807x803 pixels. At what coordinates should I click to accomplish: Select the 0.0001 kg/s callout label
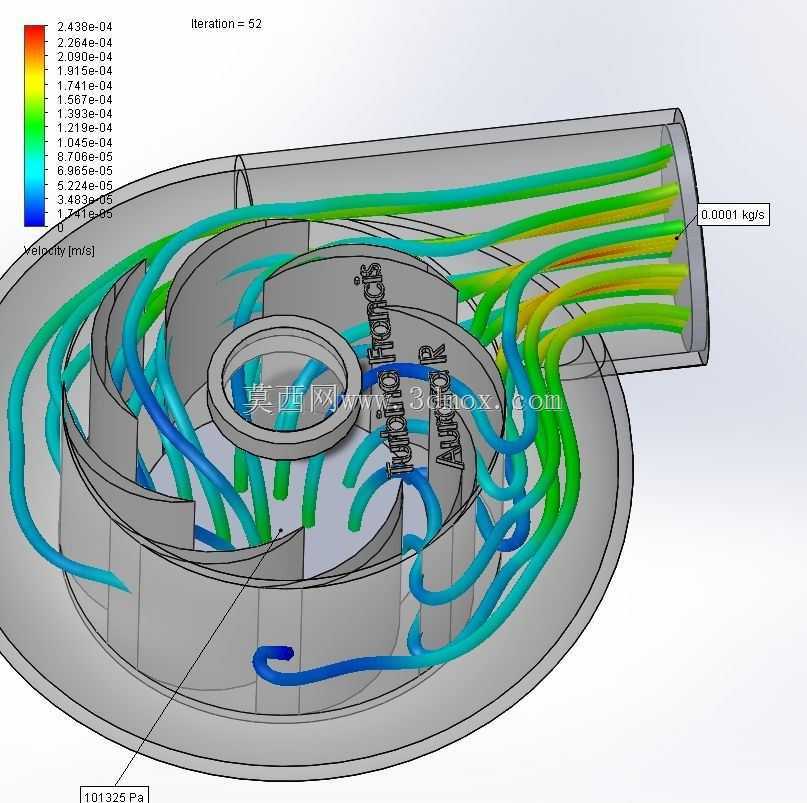[x=733, y=214]
